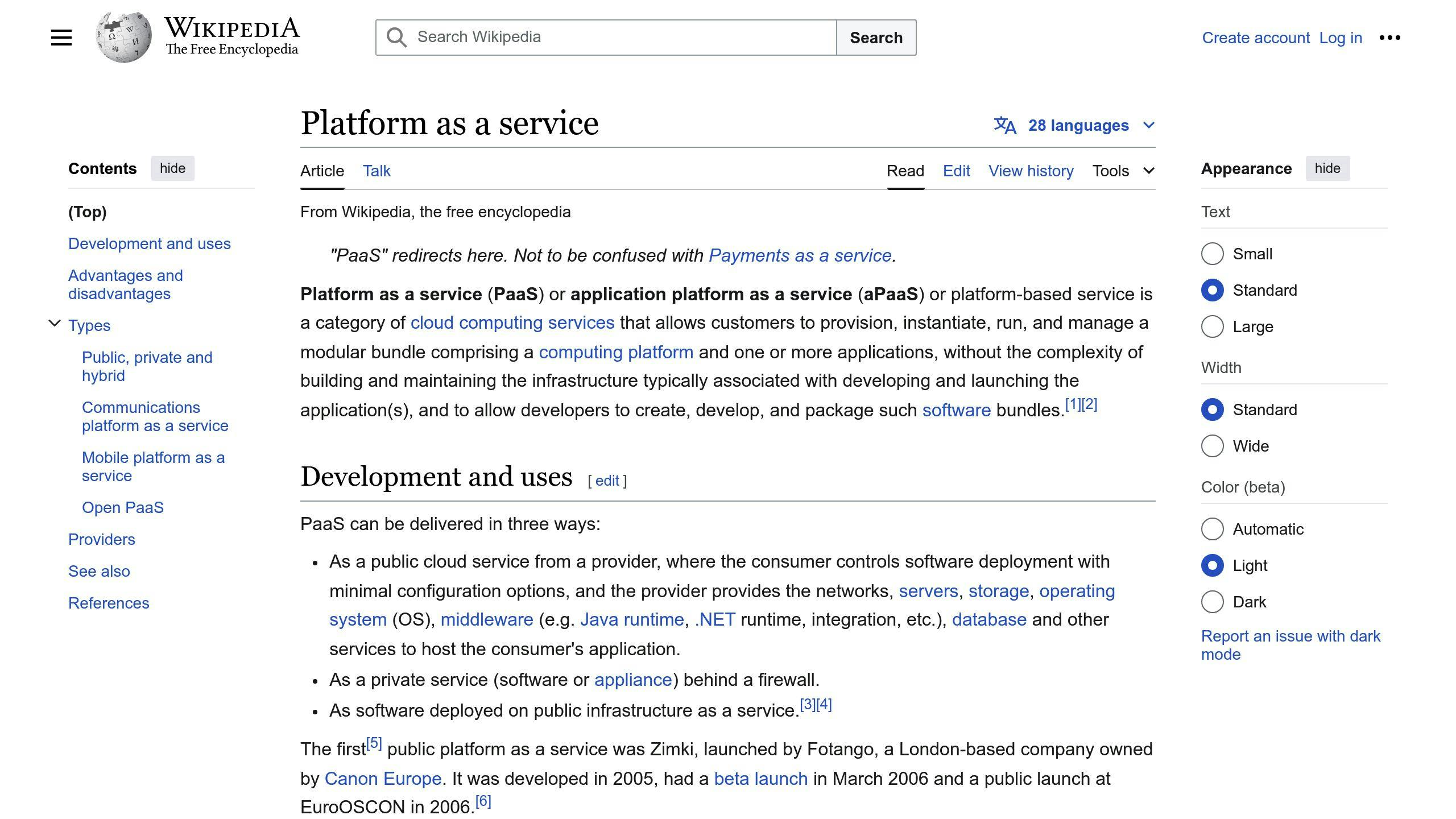Jump to Mobile platform as a service
This screenshot has height=819, width=1456.
[154, 466]
